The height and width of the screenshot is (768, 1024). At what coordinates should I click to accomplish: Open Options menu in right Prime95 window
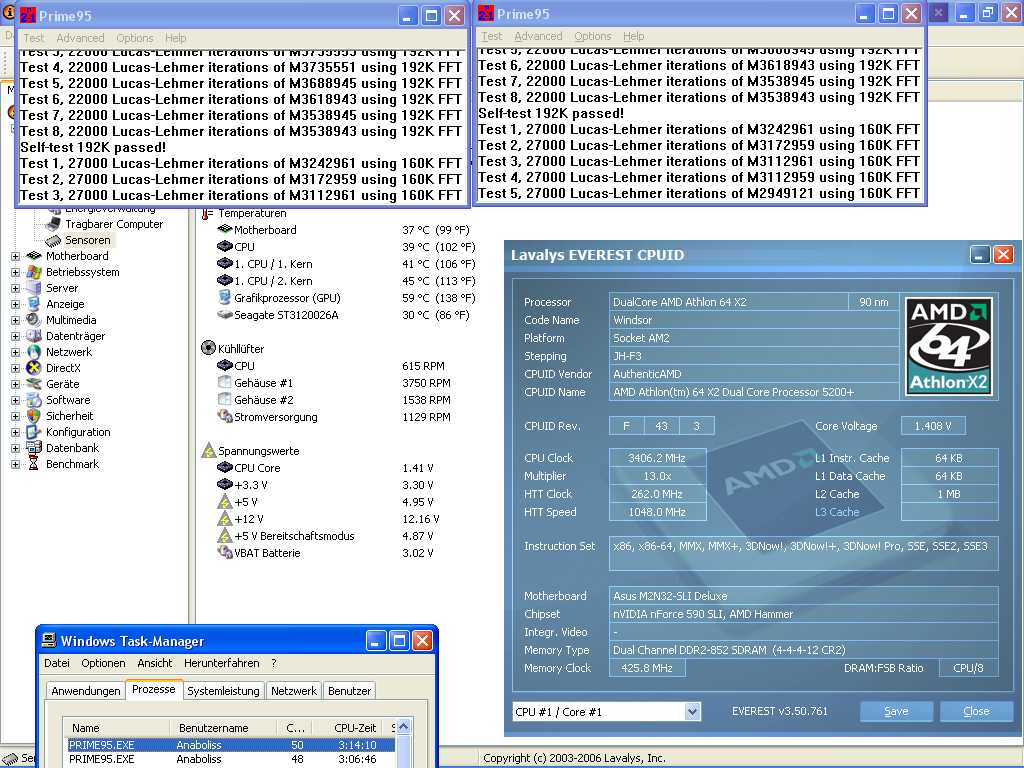click(x=593, y=36)
